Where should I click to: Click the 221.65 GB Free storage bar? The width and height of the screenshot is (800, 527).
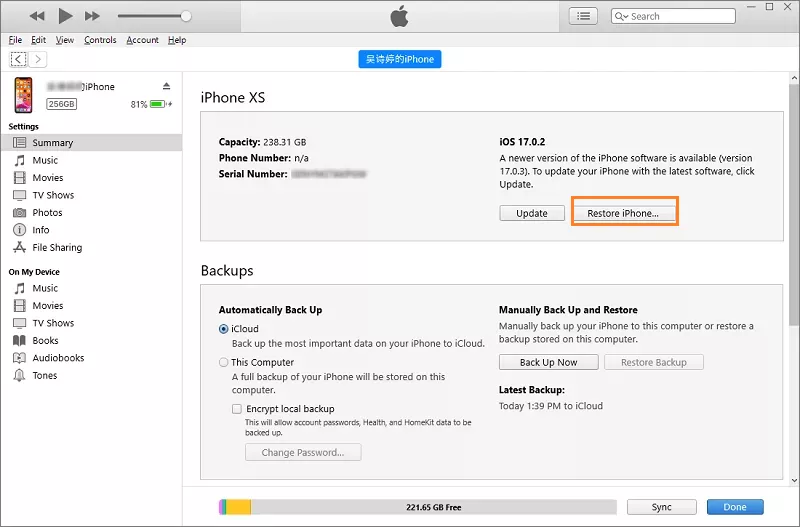[418, 507]
